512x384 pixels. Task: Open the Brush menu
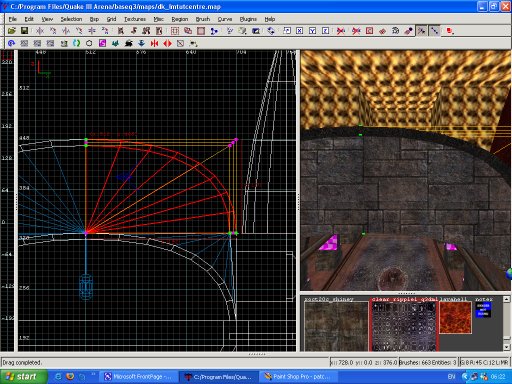pos(203,19)
